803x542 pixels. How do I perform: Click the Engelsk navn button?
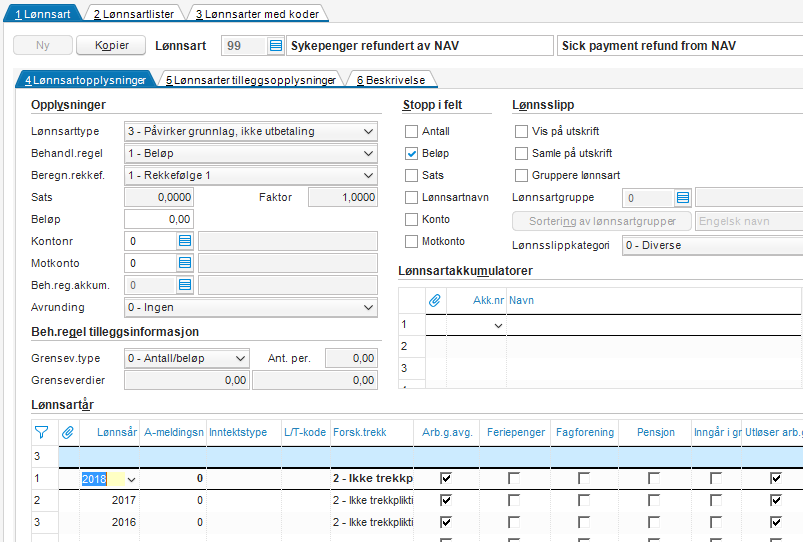coord(749,221)
